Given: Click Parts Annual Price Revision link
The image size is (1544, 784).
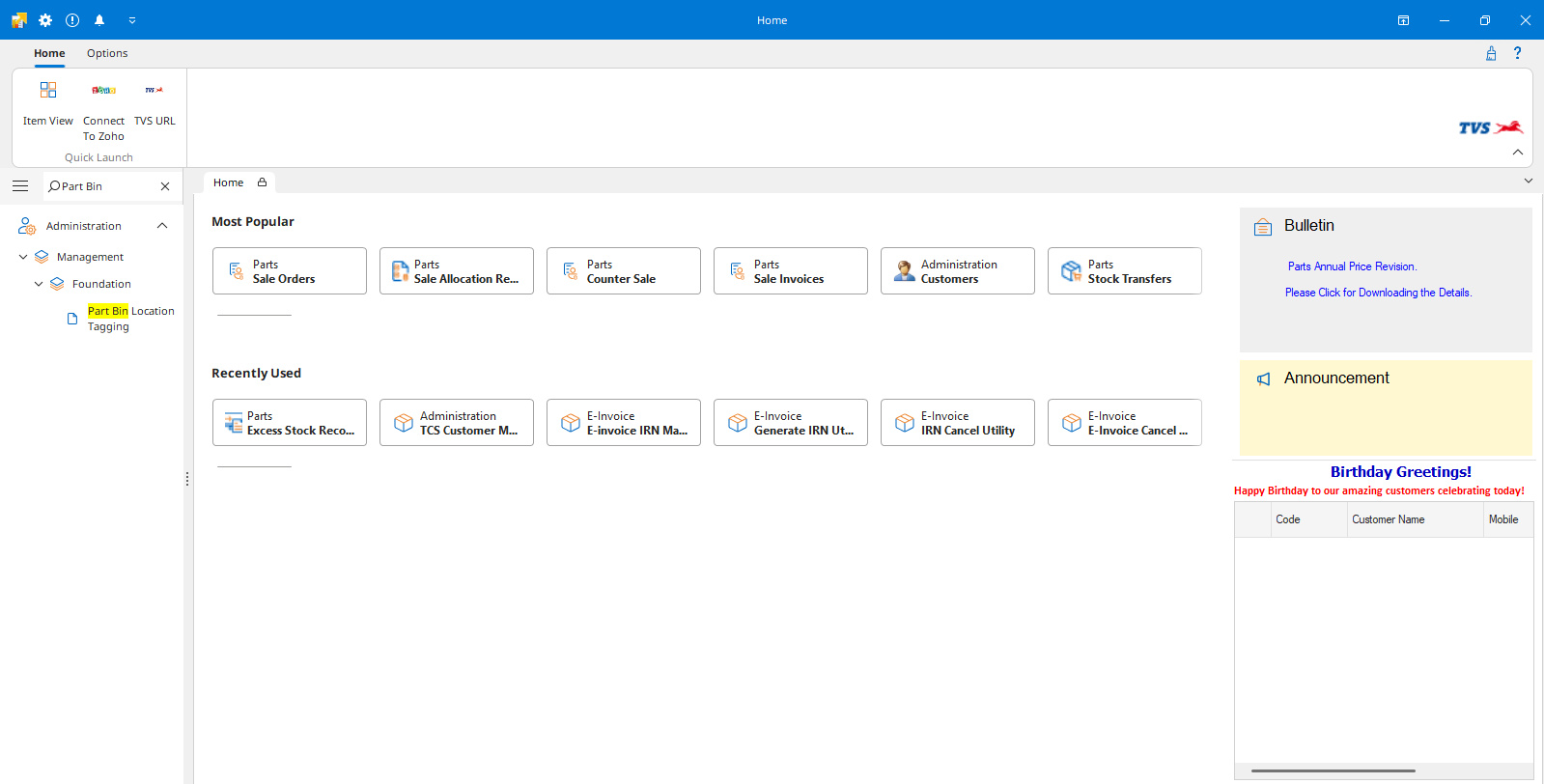Looking at the screenshot, I should 1352,266.
